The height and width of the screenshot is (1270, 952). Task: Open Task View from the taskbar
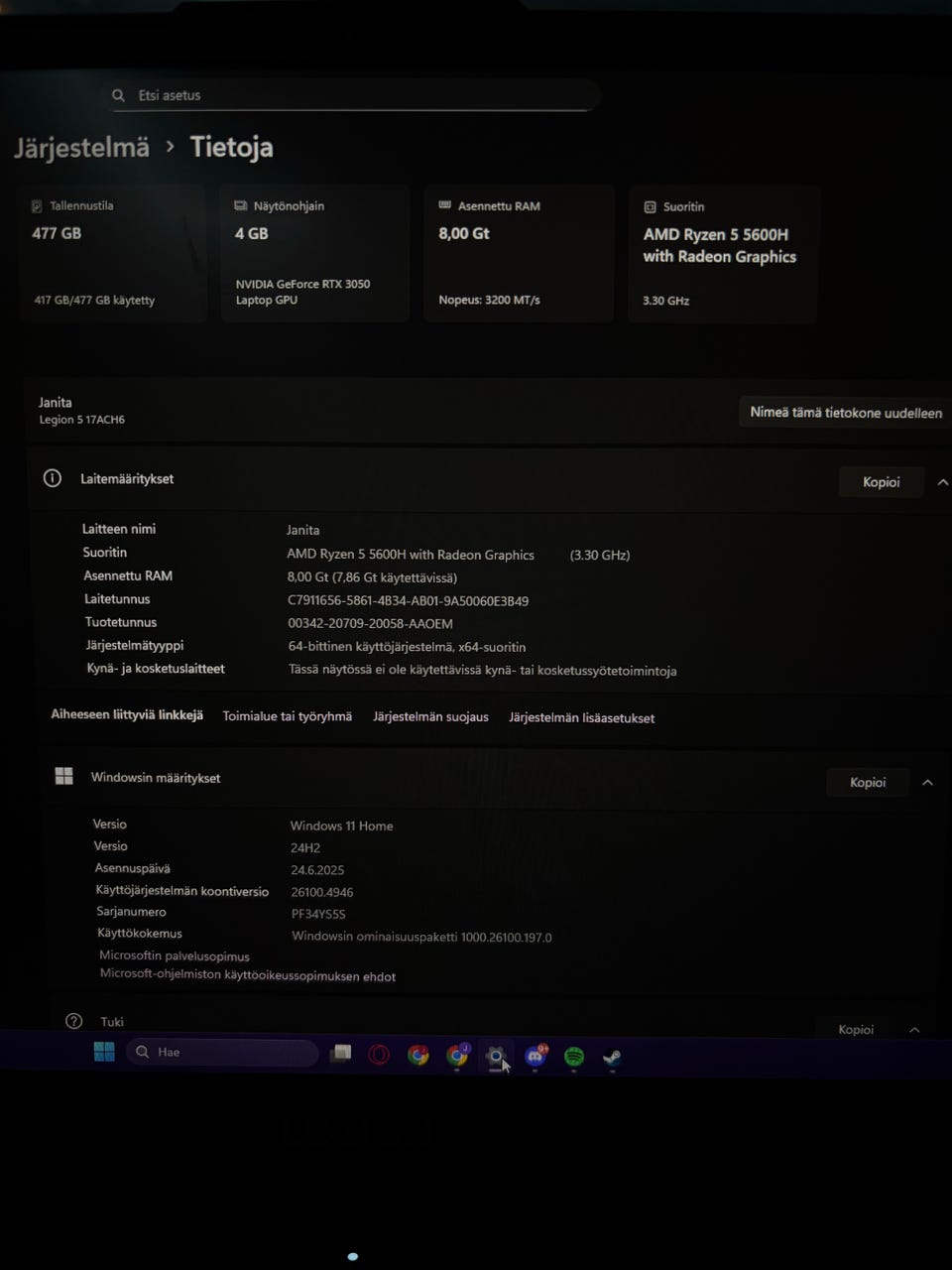tap(341, 1053)
